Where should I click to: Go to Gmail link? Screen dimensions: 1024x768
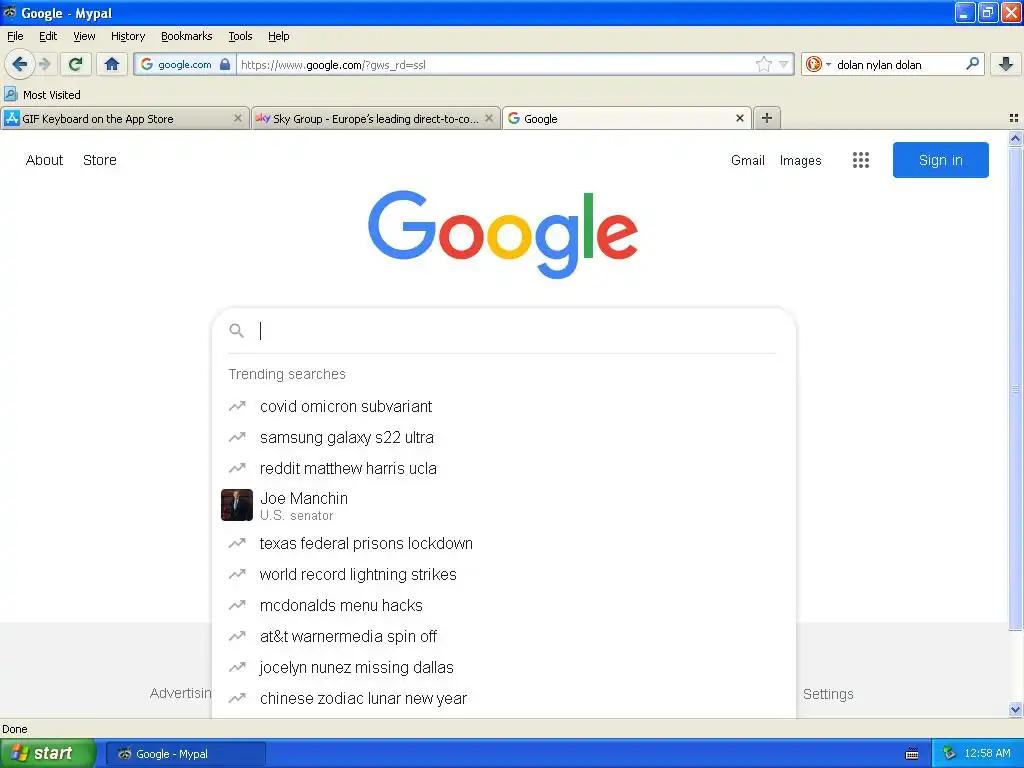747,160
